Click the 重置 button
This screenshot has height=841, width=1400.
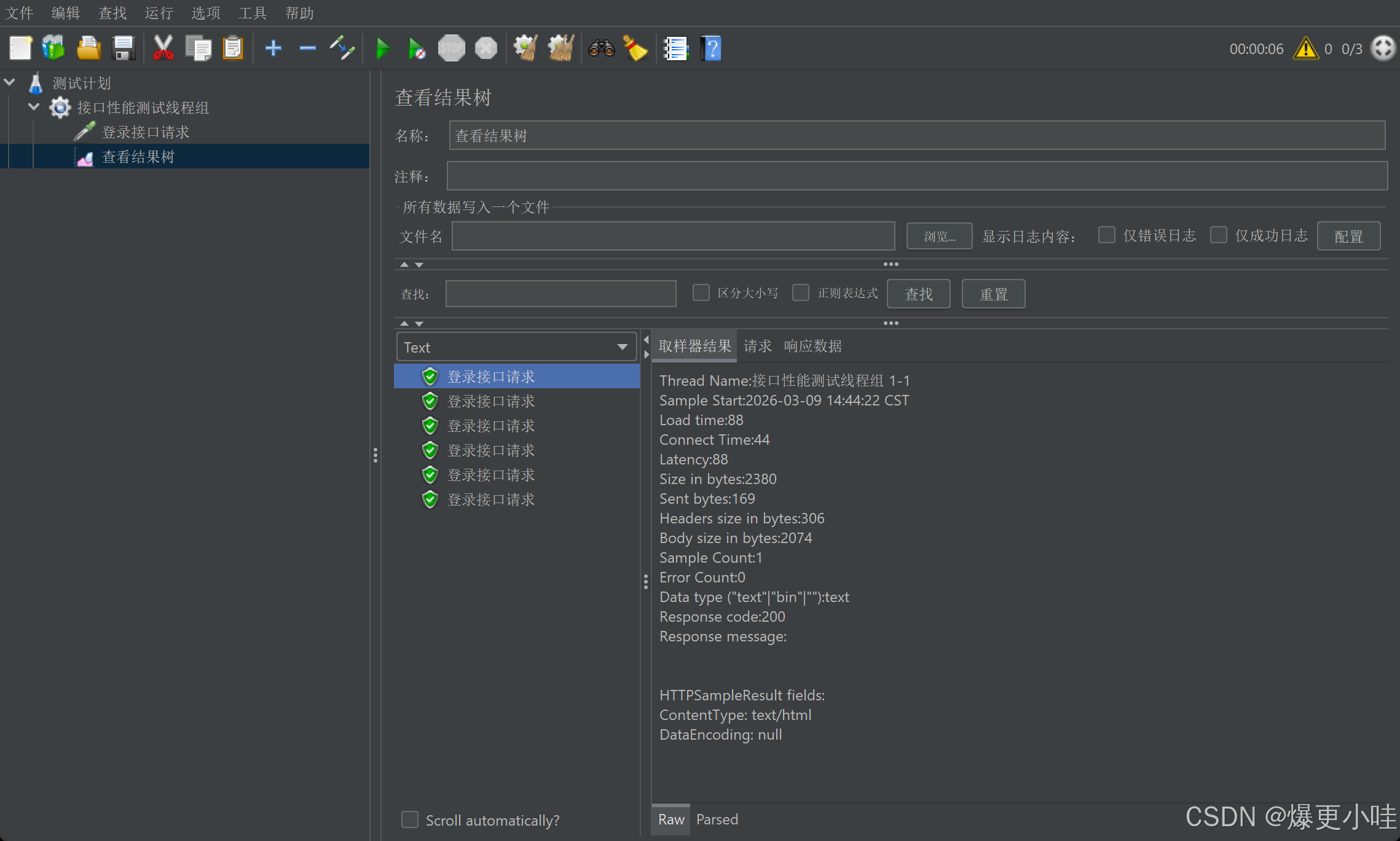[993, 294]
